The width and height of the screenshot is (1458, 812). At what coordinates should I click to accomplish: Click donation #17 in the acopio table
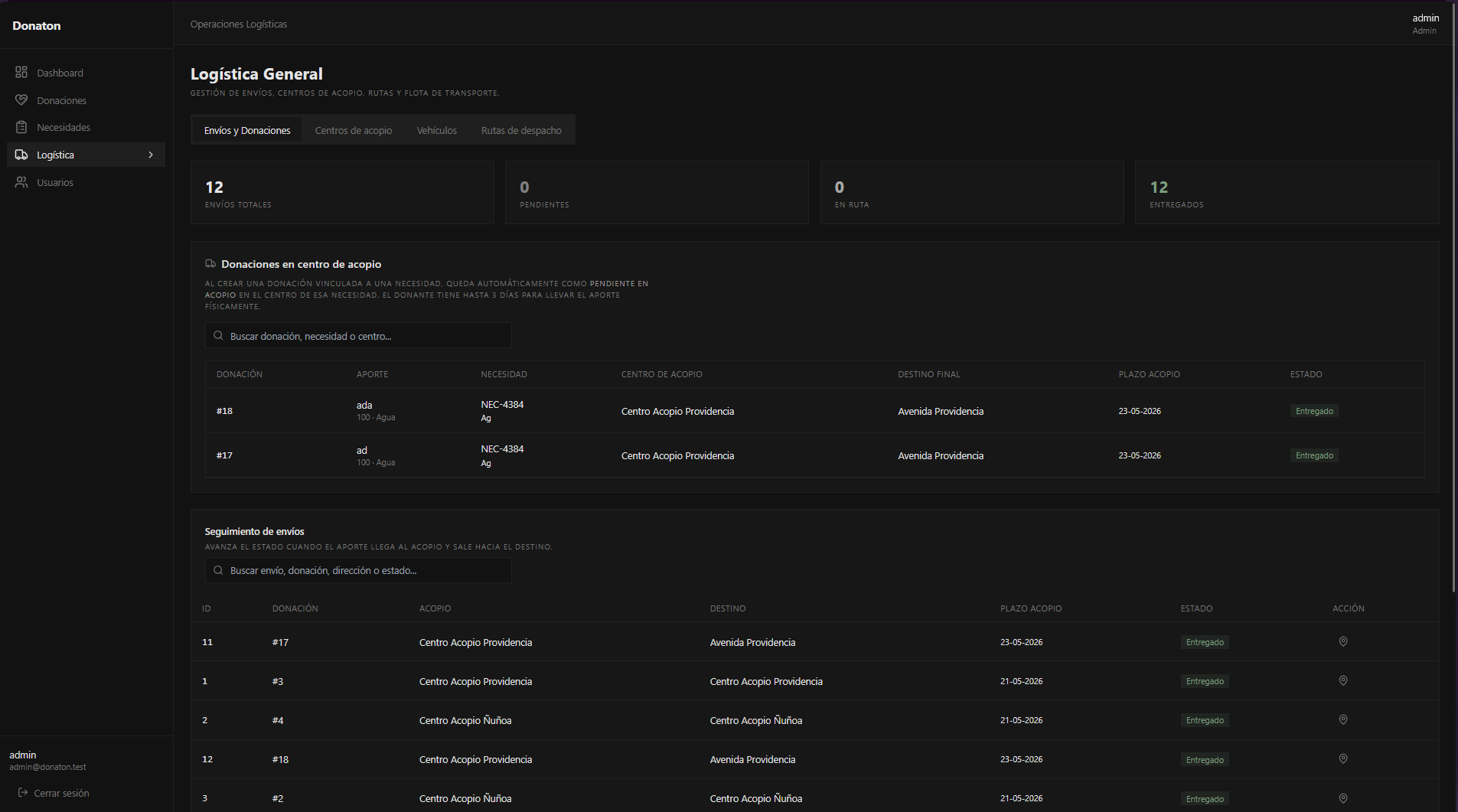click(224, 455)
